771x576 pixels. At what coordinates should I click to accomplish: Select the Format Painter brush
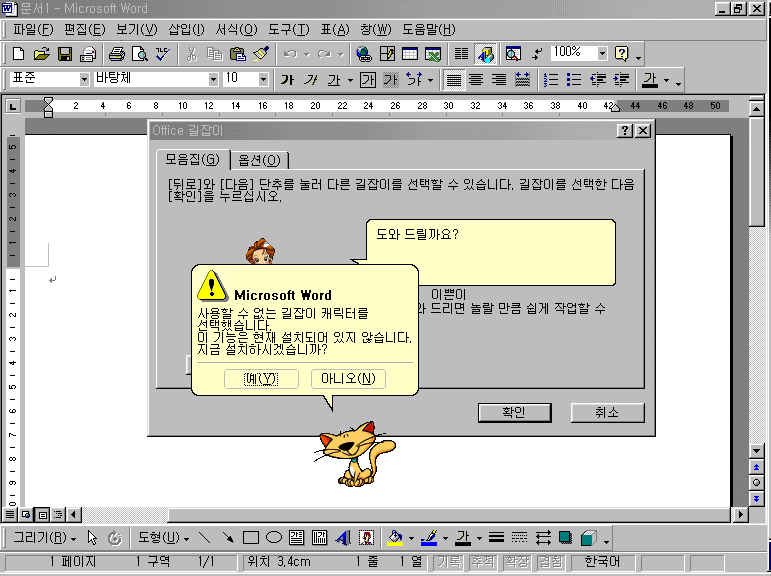261,54
